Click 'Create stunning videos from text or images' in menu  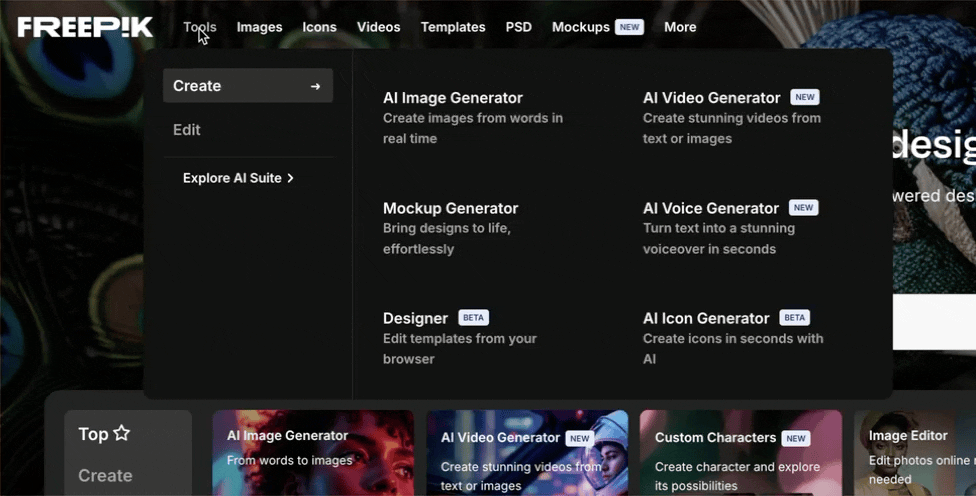pyautogui.click(x=732, y=128)
